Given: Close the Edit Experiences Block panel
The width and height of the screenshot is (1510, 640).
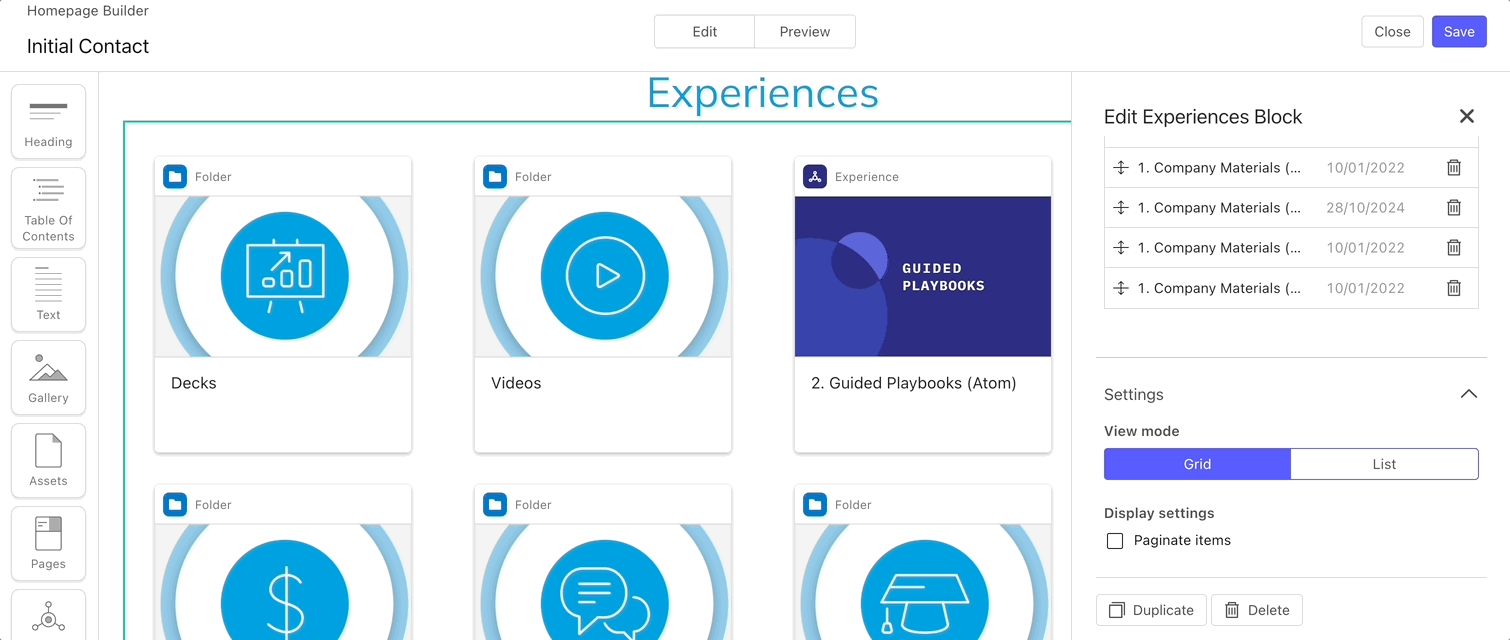Looking at the screenshot, I should click(x=1467, y=117).
